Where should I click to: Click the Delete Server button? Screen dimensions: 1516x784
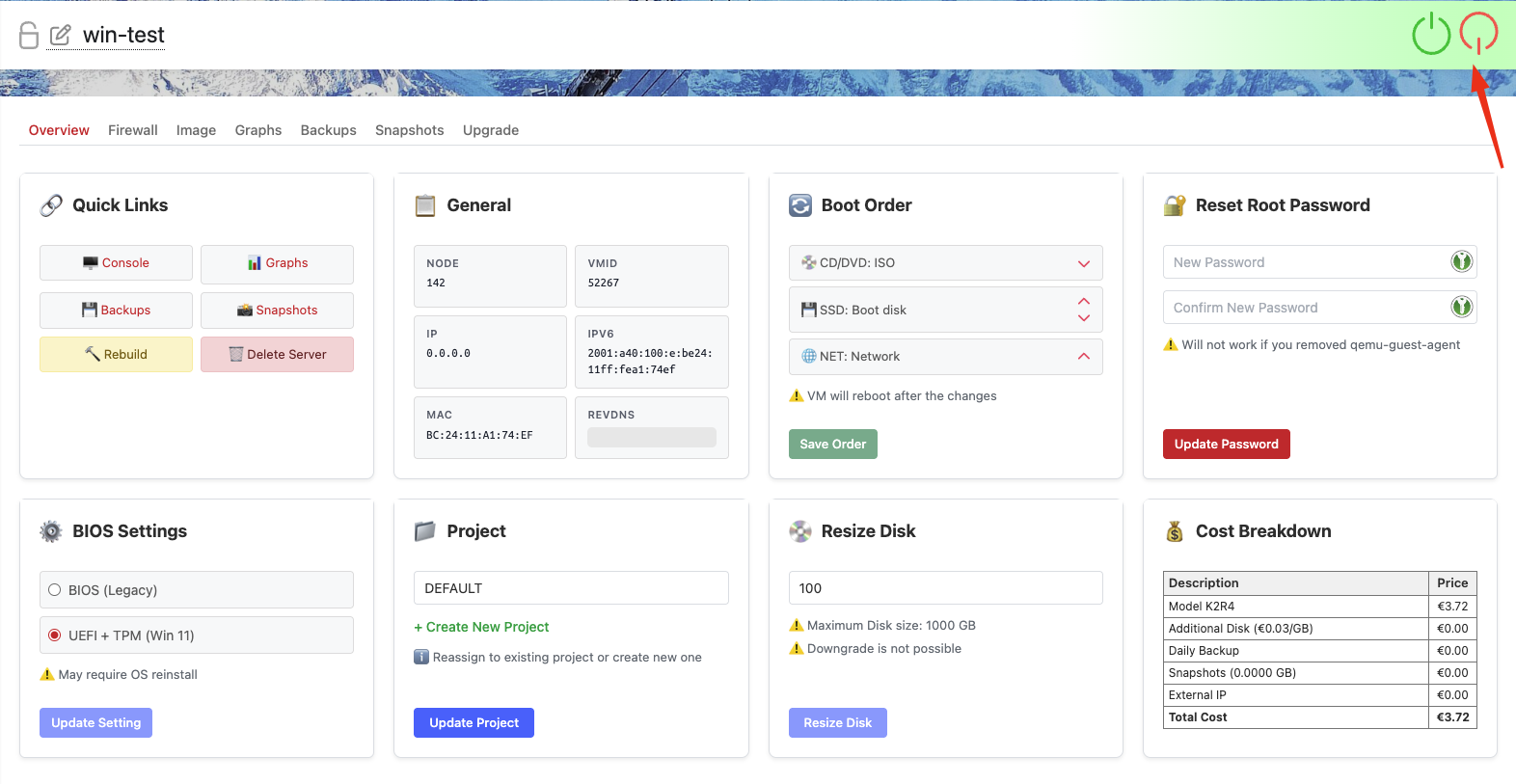pos(277,355)
